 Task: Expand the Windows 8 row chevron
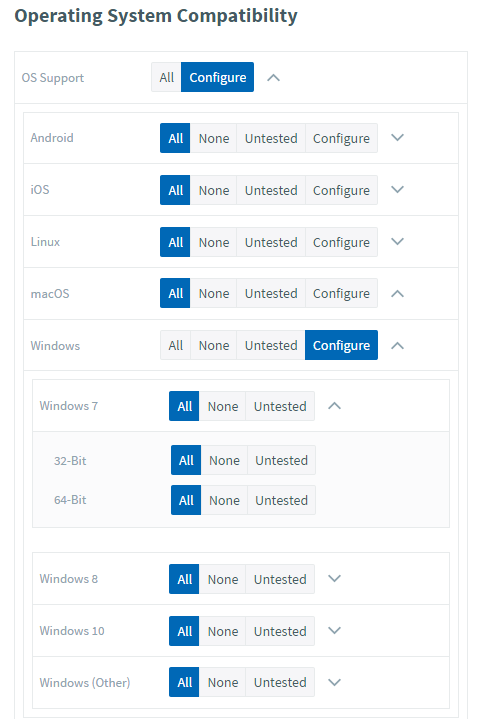[x=335, y=579]
